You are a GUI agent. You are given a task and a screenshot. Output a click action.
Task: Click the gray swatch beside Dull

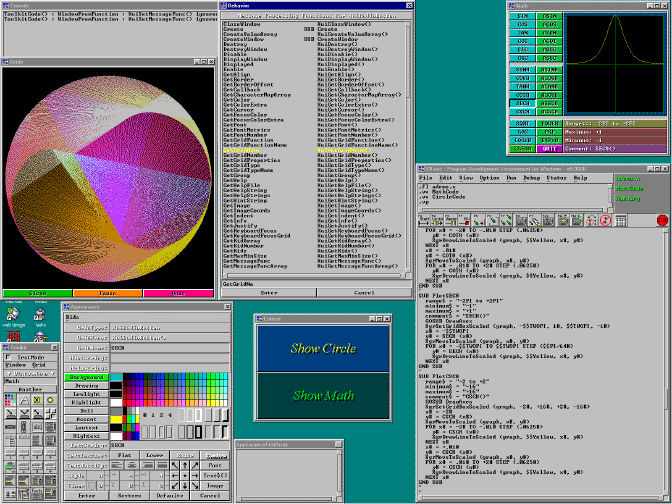click(x=116, y=411)
